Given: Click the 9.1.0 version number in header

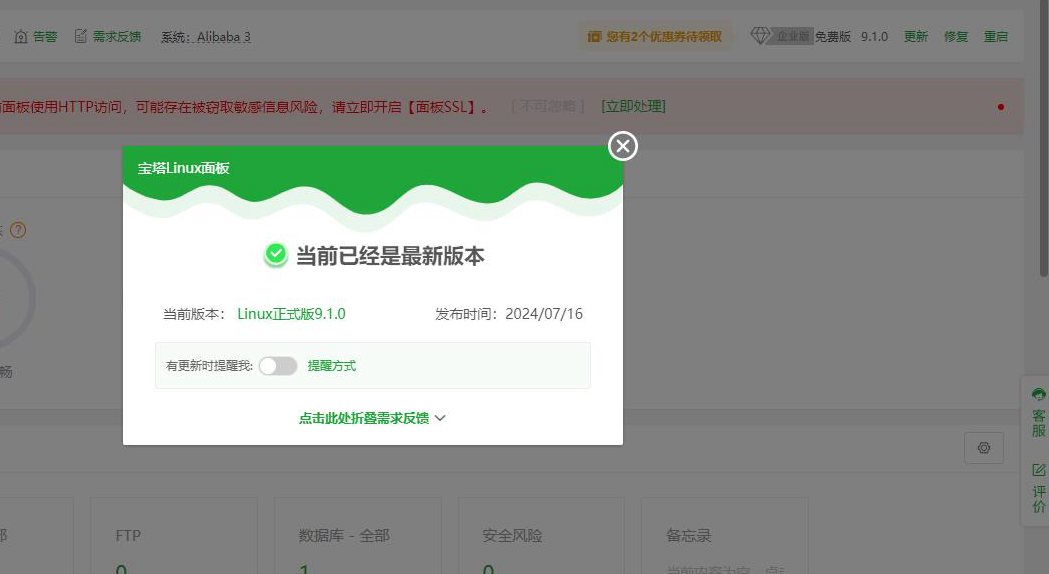Looking at the screenshot, I should (x=874, y=37).
